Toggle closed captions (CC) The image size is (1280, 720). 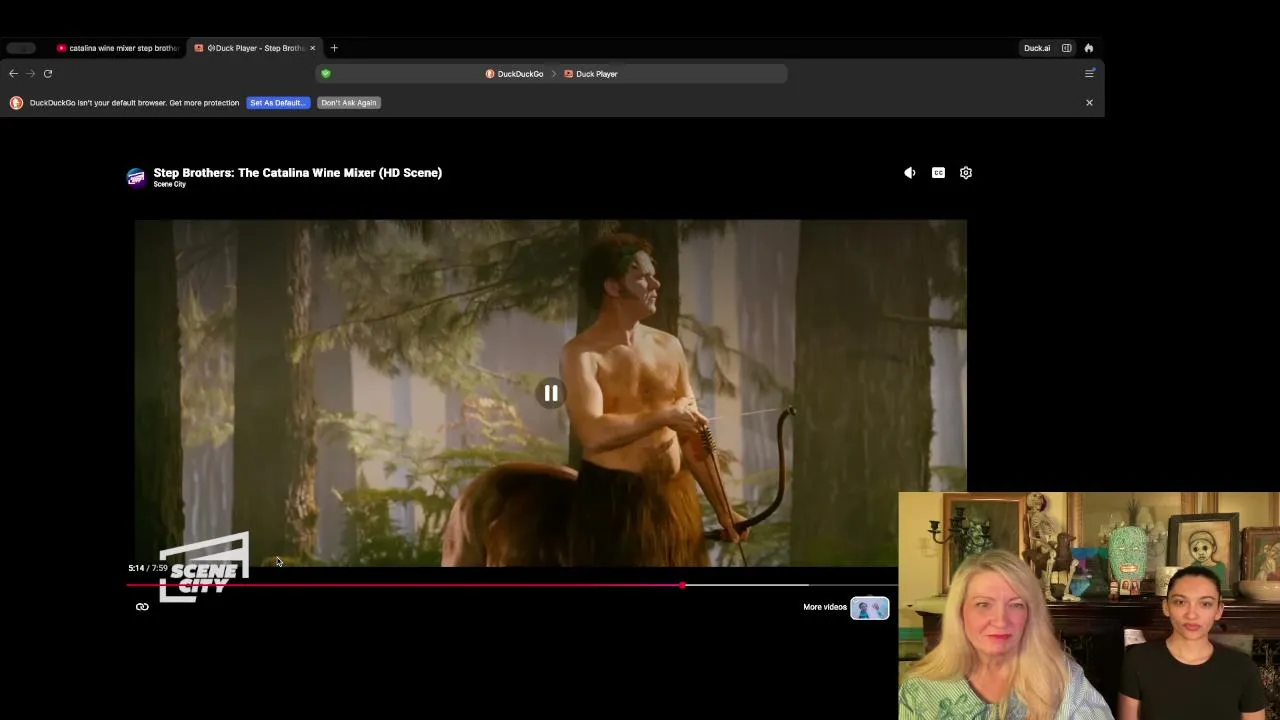click(938, 173)
